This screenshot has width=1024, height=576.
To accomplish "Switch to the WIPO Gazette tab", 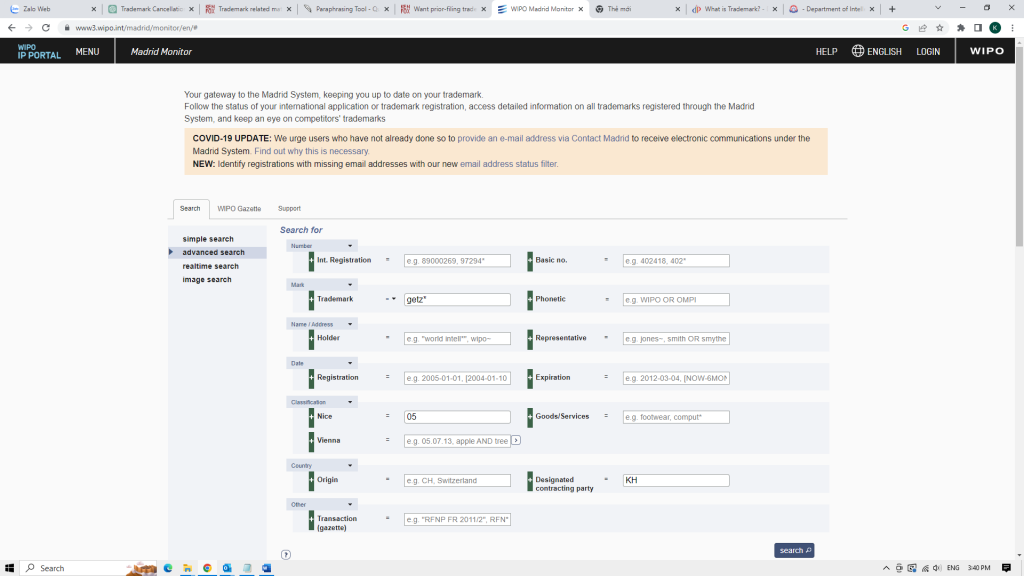I will (239, 209).
